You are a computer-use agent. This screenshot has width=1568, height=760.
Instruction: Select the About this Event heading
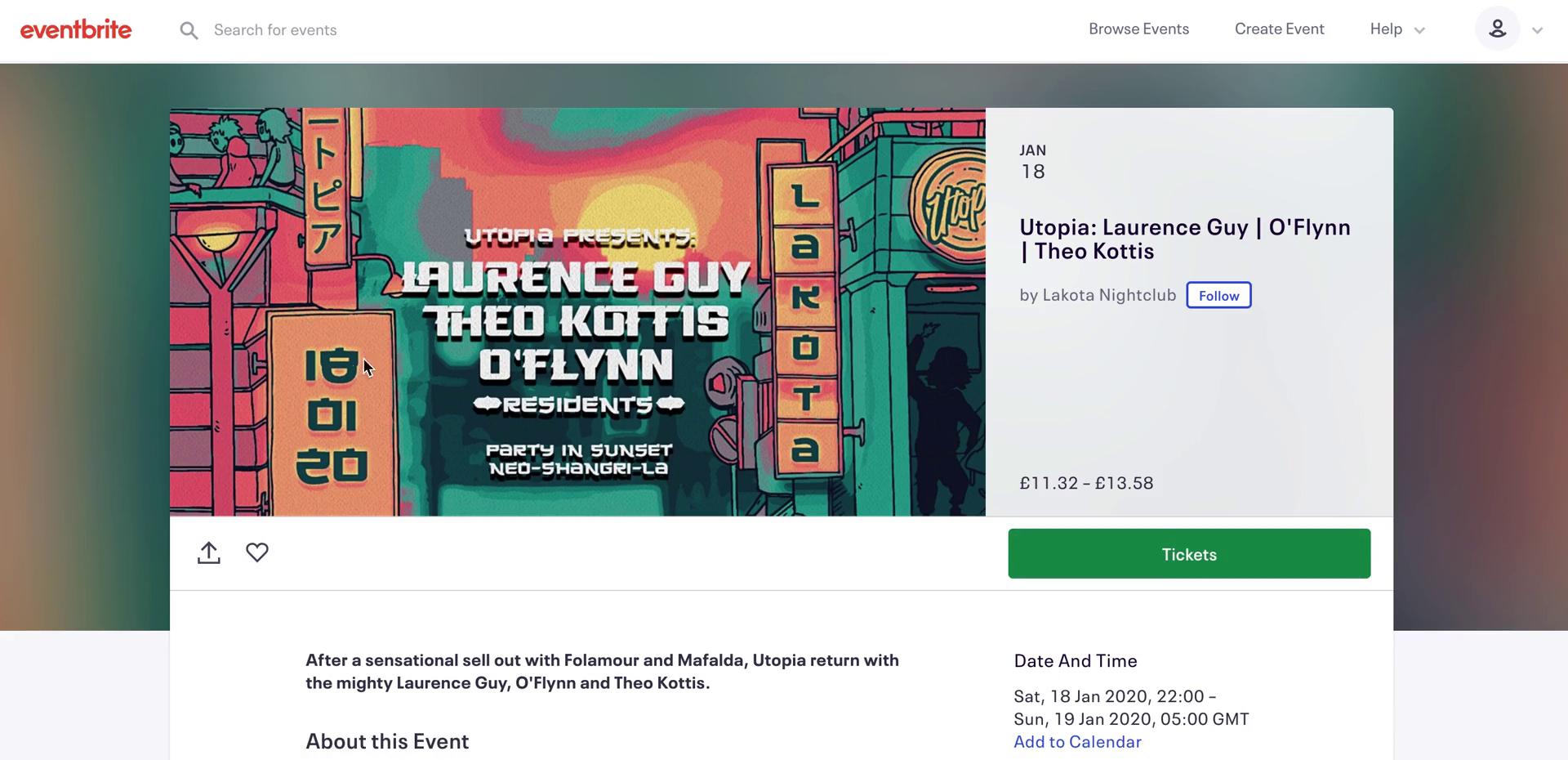pyautogui.click(x=387, y=741)
